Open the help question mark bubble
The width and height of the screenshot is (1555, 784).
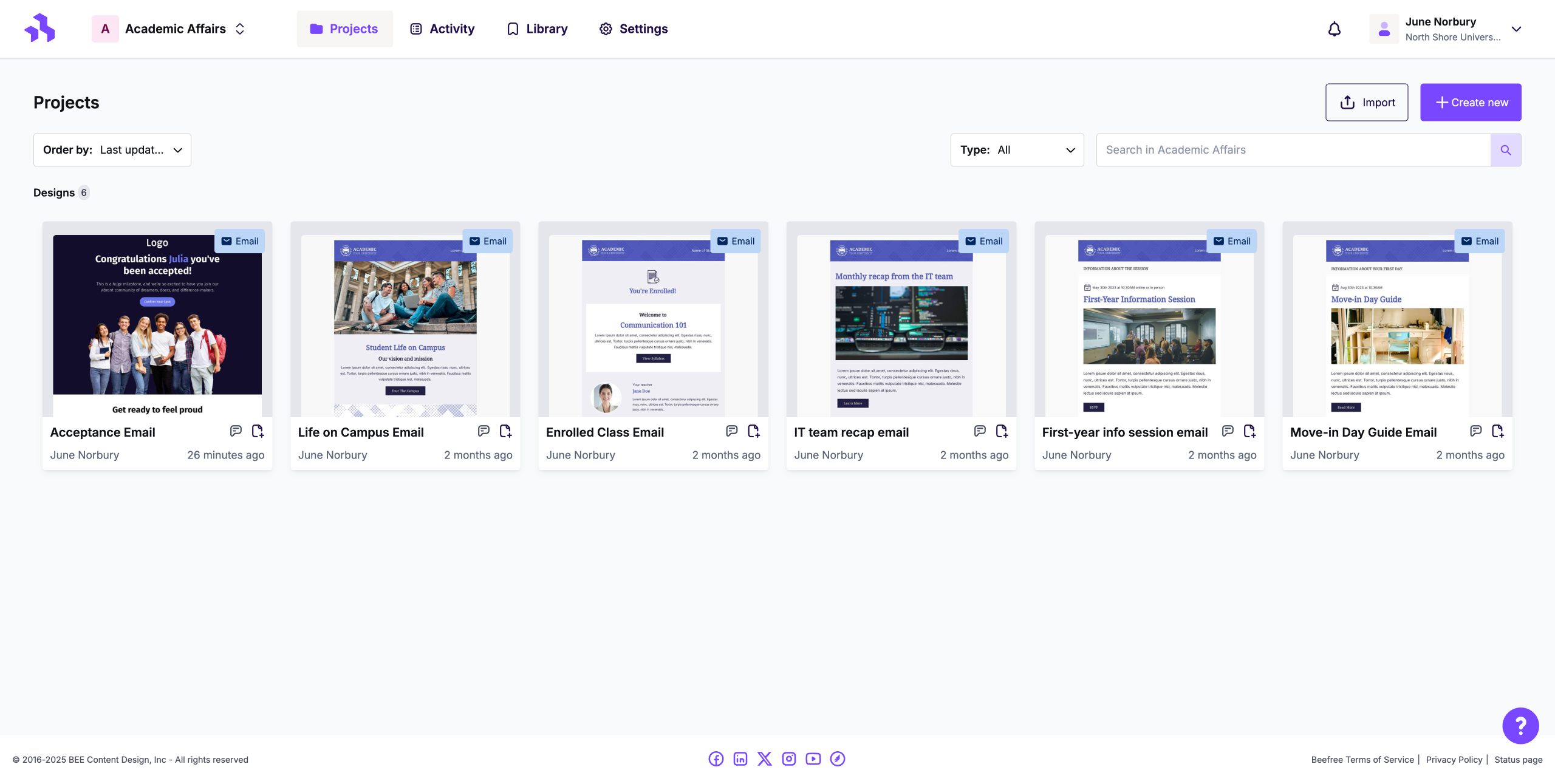(1520, 725)
